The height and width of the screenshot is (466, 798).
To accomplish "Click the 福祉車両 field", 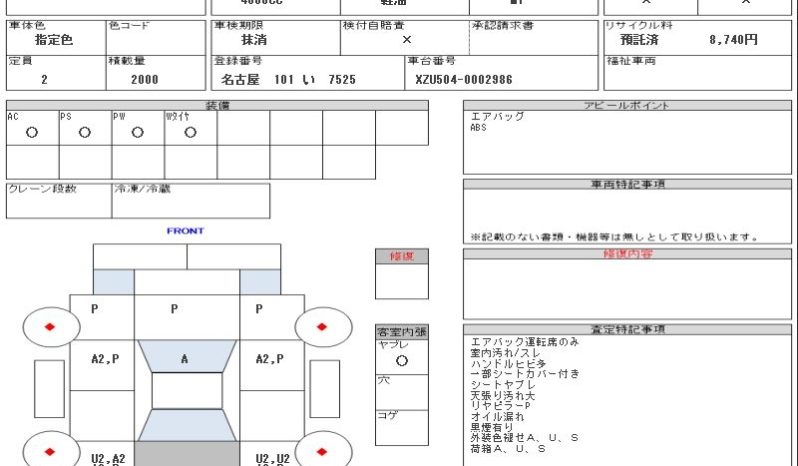I will (x=698, y=73).
